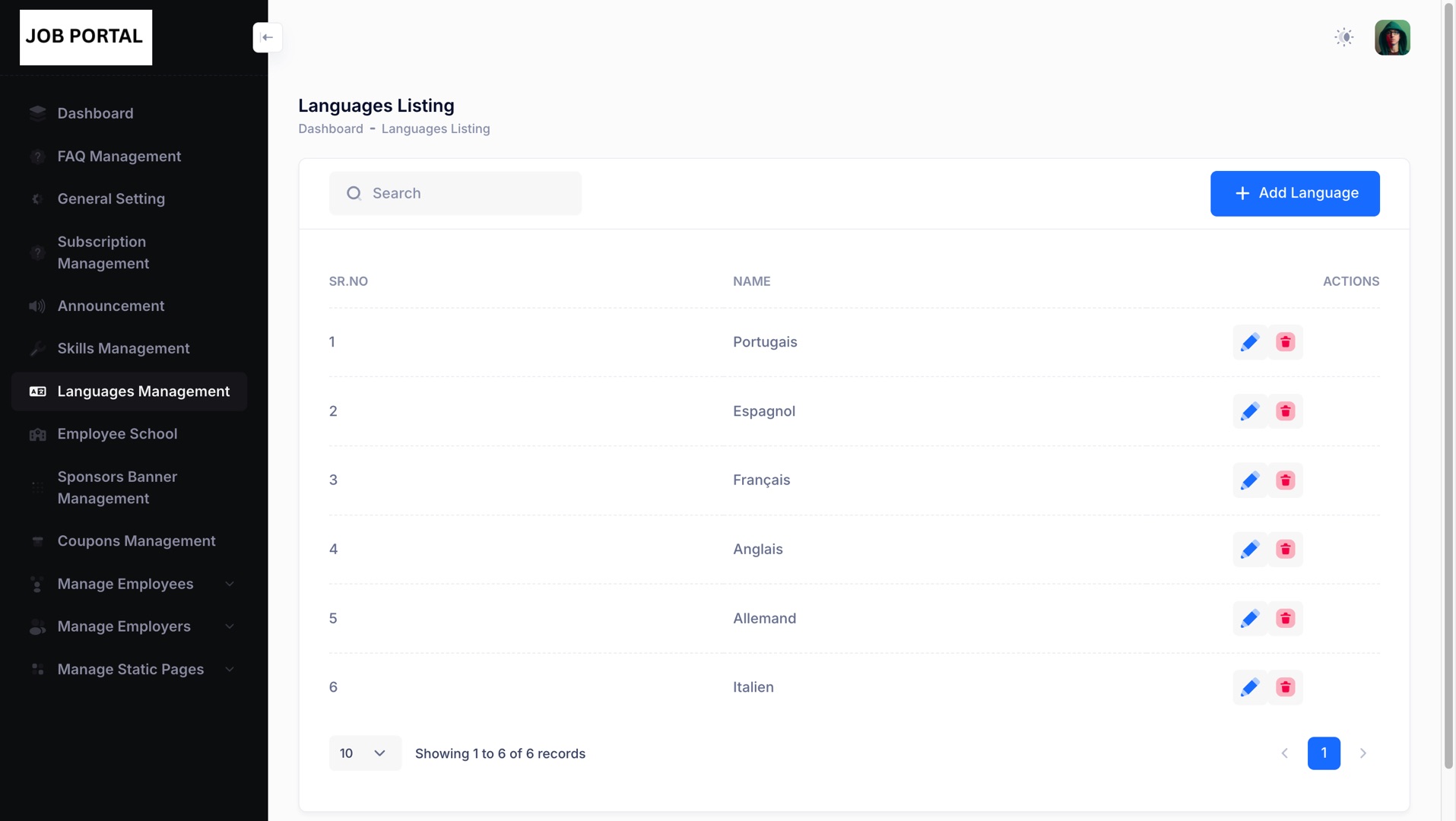Image resolution: width=1456 pixels, height=821 pixels.
Task: Delete the Italien language row
Action: pyautogui.click(x=1285, y=687)
